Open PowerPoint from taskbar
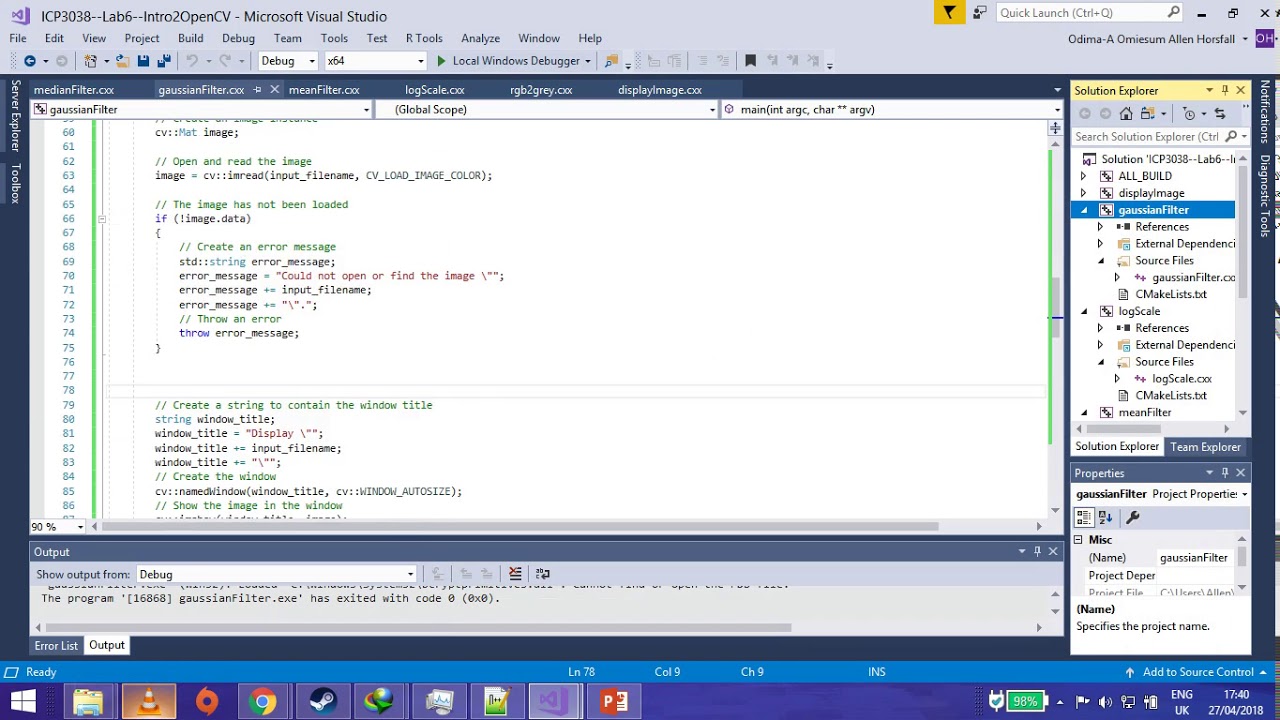 [x=614, y=701]
